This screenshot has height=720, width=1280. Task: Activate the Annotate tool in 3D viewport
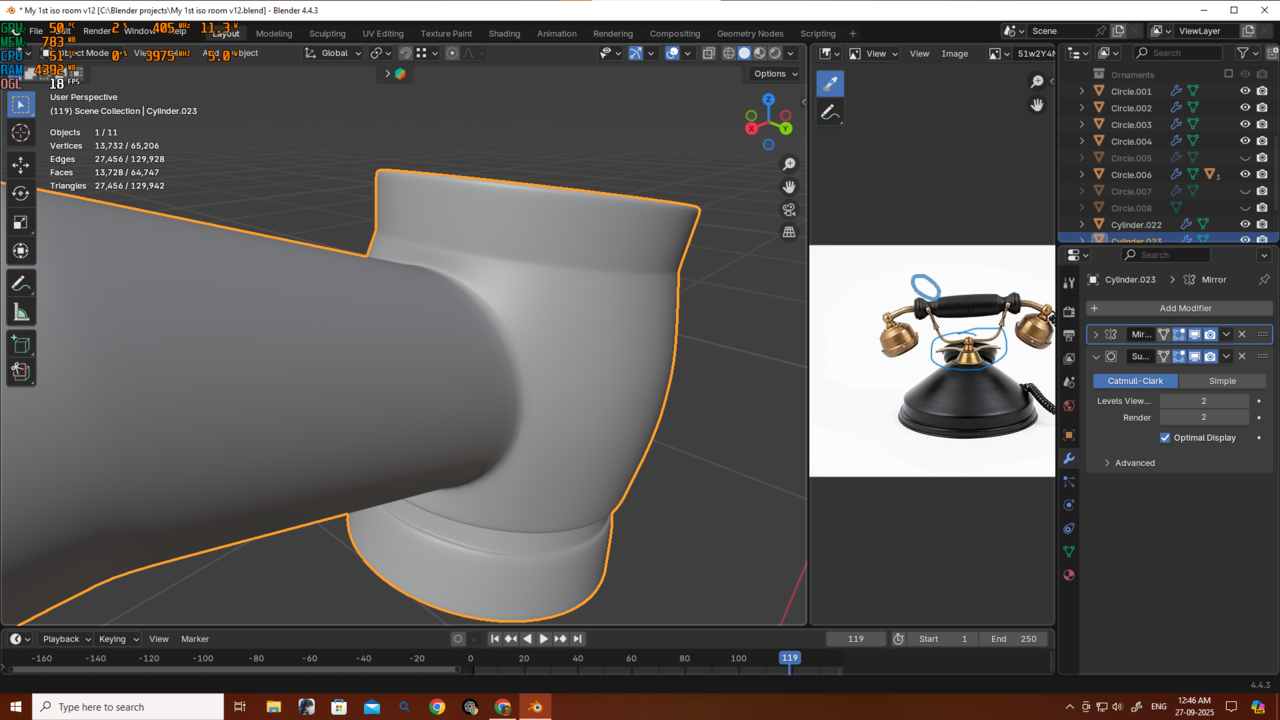20,285
